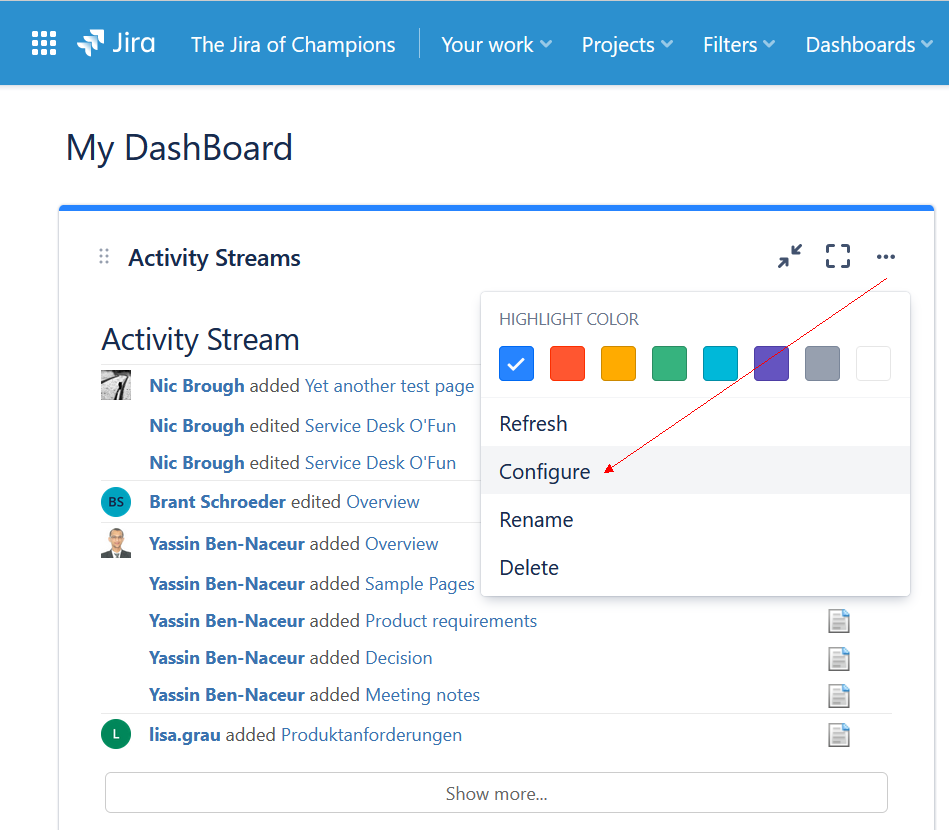Expand the Dashboards dropdown
This screenshot has width=949, height=830.
pos(869,45)
